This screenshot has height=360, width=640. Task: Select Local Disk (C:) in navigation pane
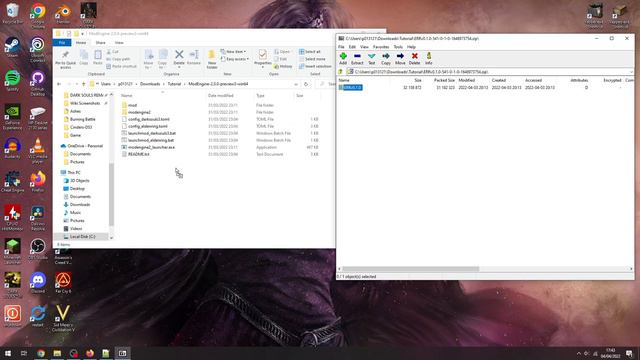(x=82, y=237)
